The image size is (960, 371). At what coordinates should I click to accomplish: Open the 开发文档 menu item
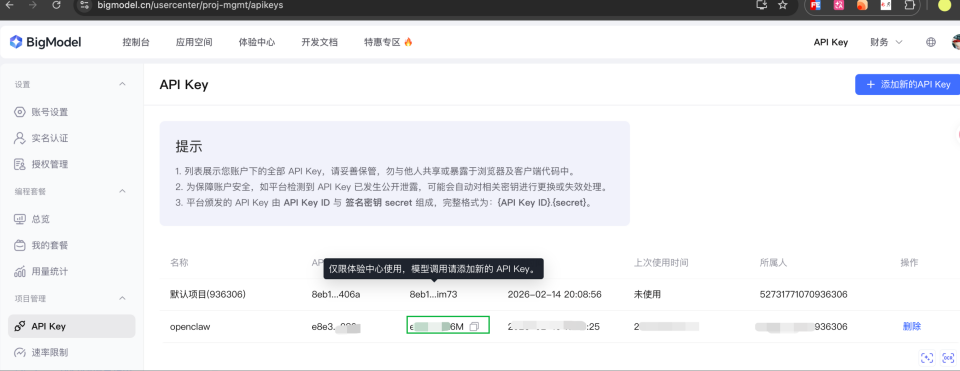(x=320, y=42)
